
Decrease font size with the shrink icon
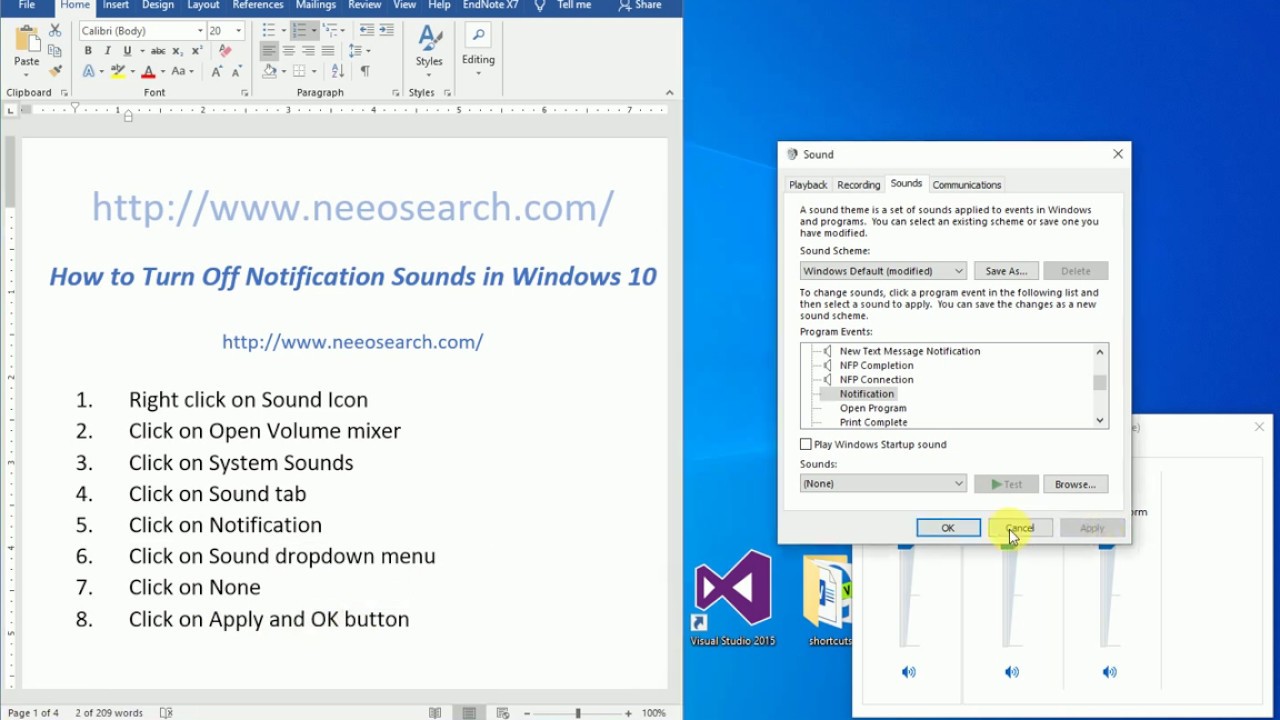[236, 71]
